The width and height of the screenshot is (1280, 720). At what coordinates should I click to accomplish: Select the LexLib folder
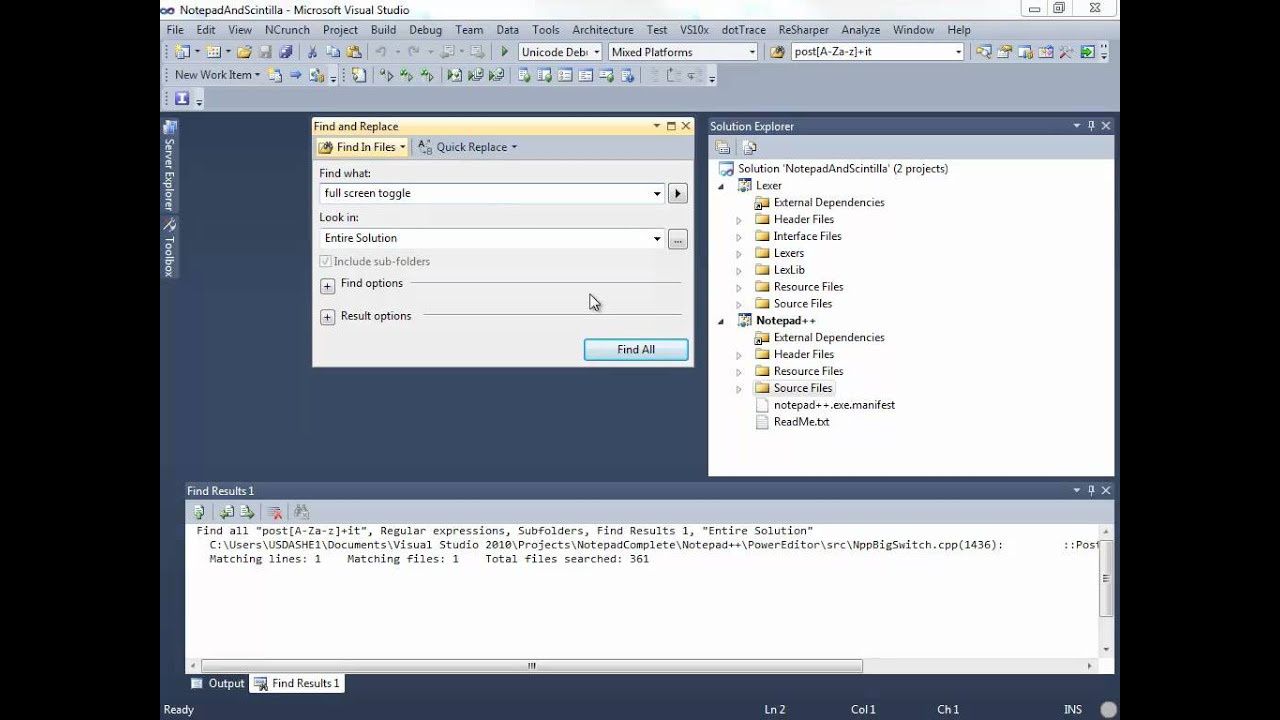point(789,270)
